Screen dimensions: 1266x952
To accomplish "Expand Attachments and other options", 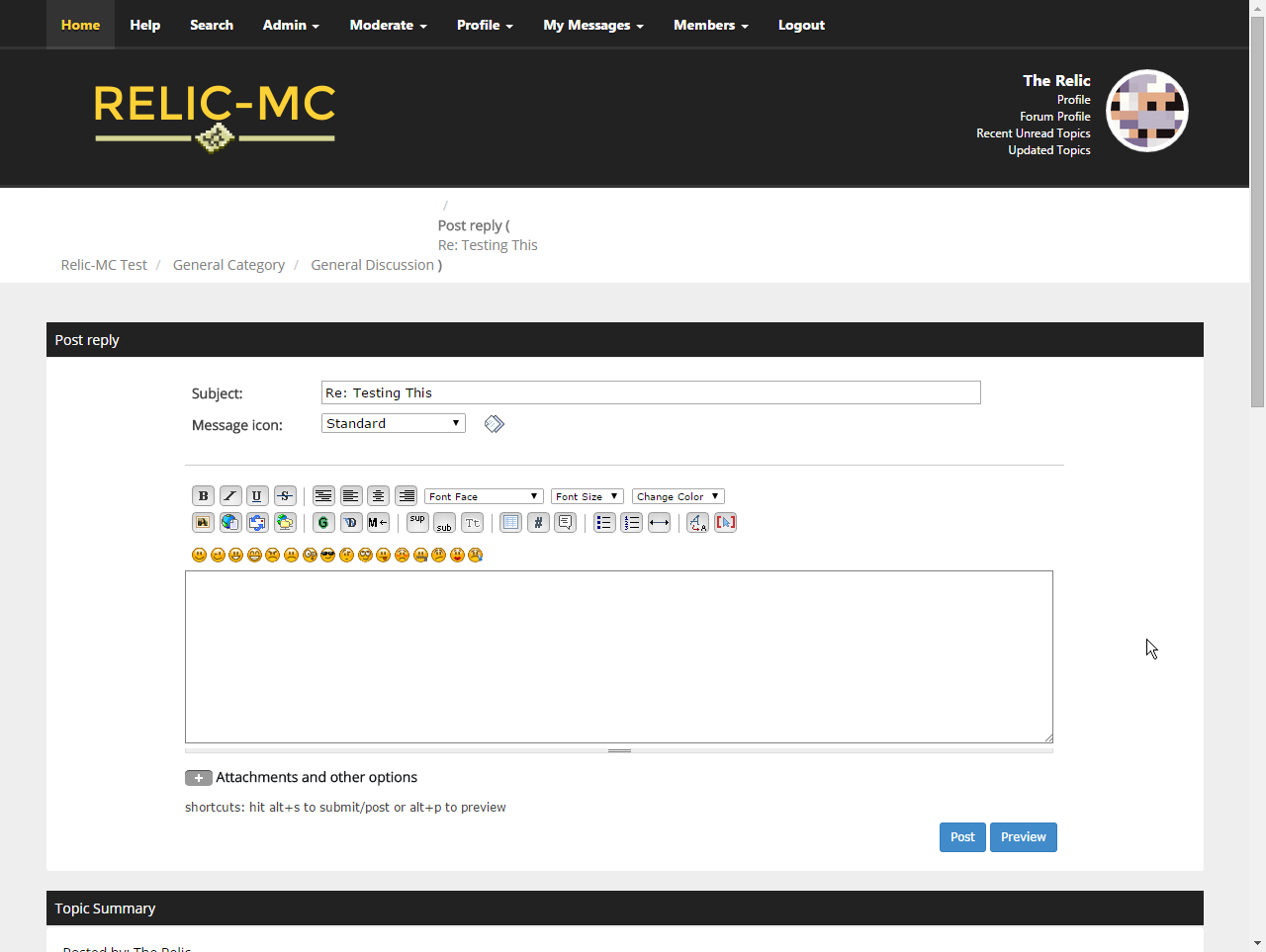I will click(x=199, y=778).
